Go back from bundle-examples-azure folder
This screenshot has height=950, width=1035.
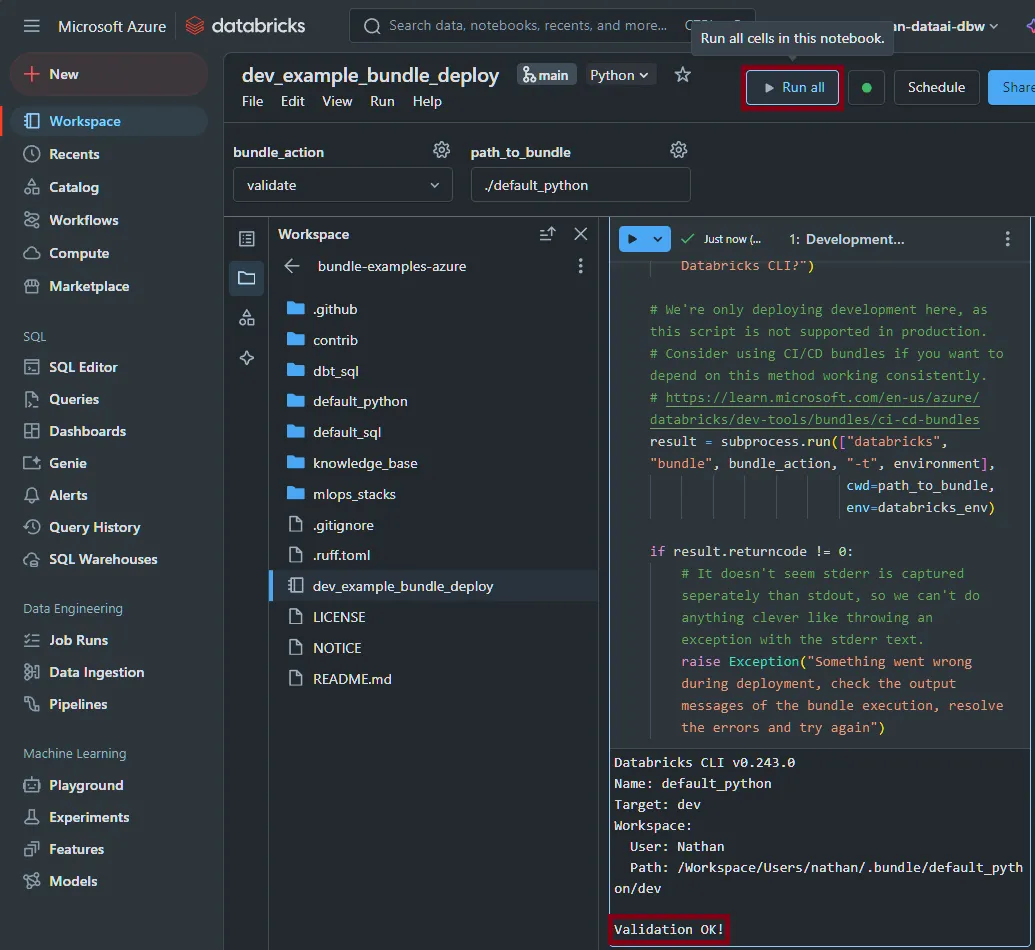point(292,266)
